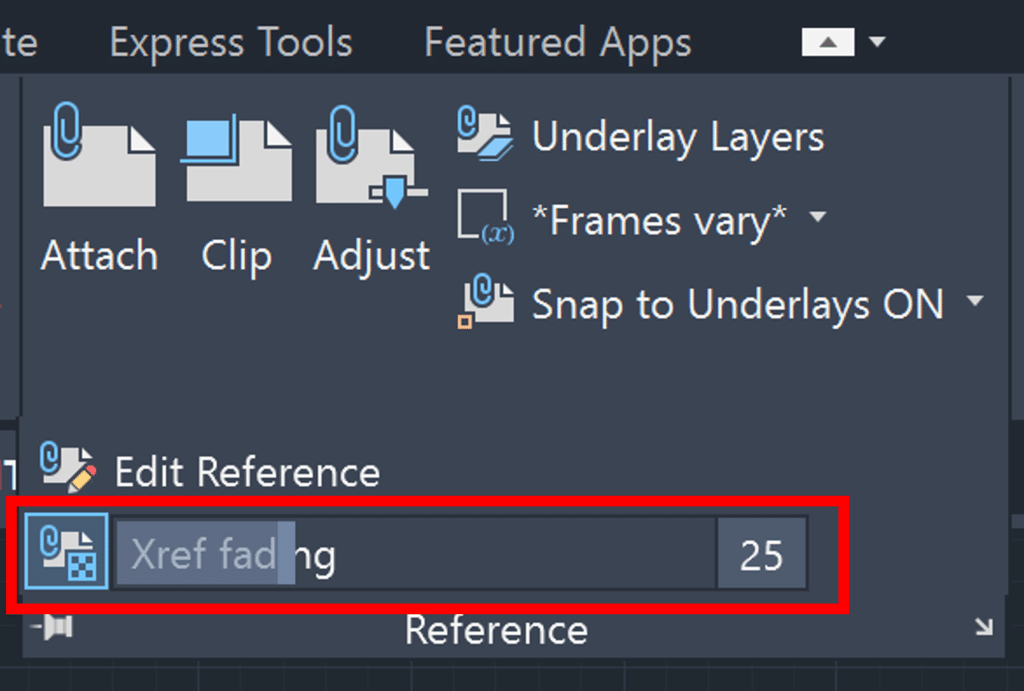The height and width of the screenshot is (691, 1024).
Task: Open the Clip tool
Action: [236, 190]
